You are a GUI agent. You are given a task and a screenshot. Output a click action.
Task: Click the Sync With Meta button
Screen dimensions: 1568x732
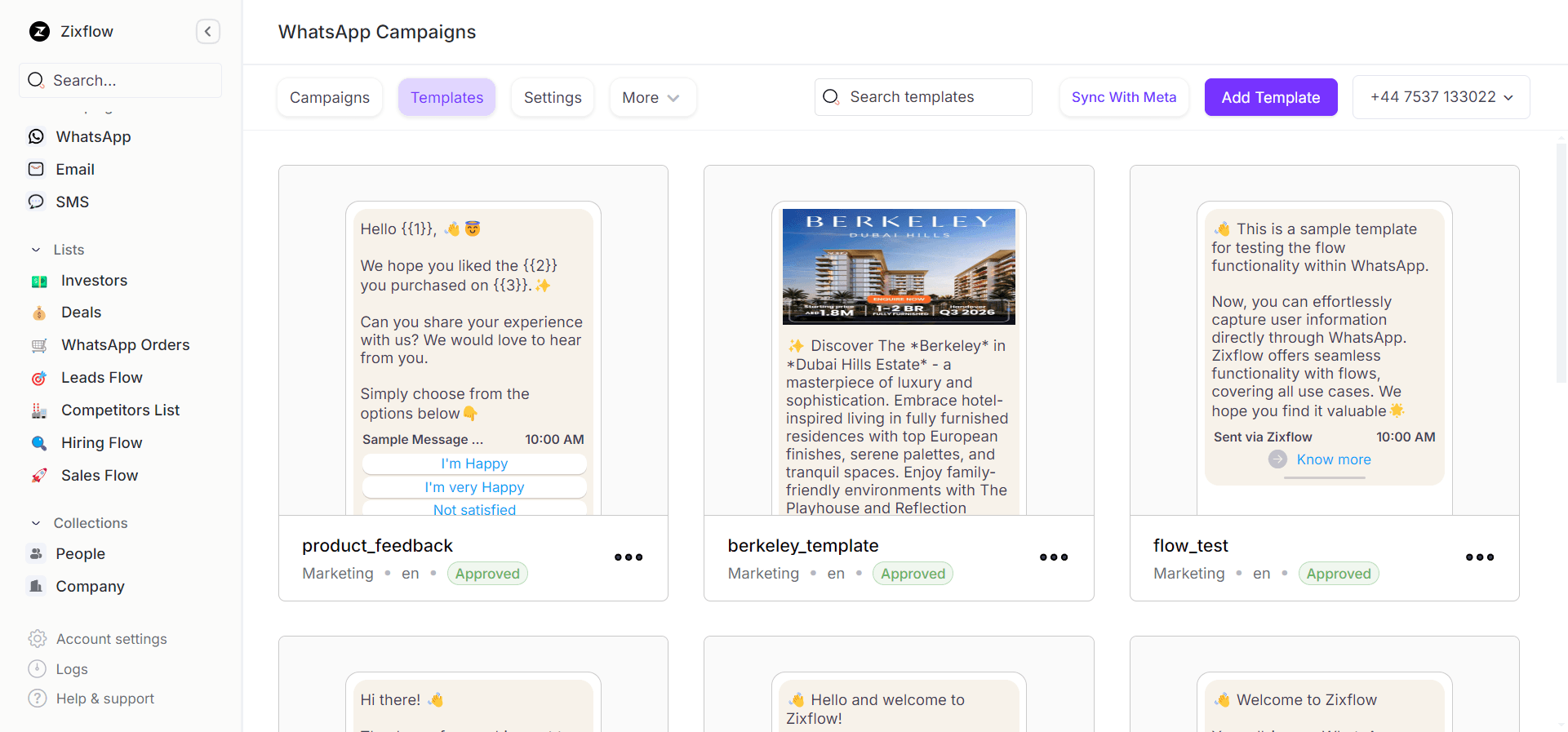(x=1123, y=97)
